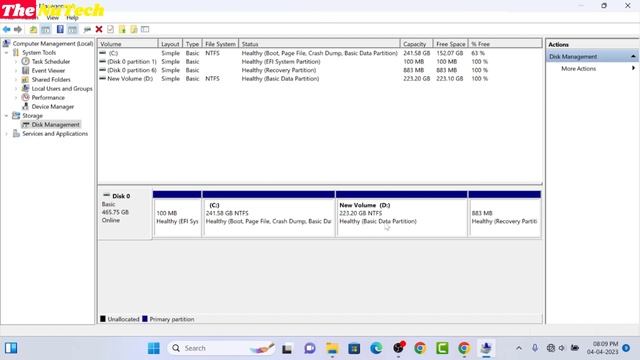Screen dimensions: 640x360
Task: Select Disk Management in the tree
Action: 55,124
